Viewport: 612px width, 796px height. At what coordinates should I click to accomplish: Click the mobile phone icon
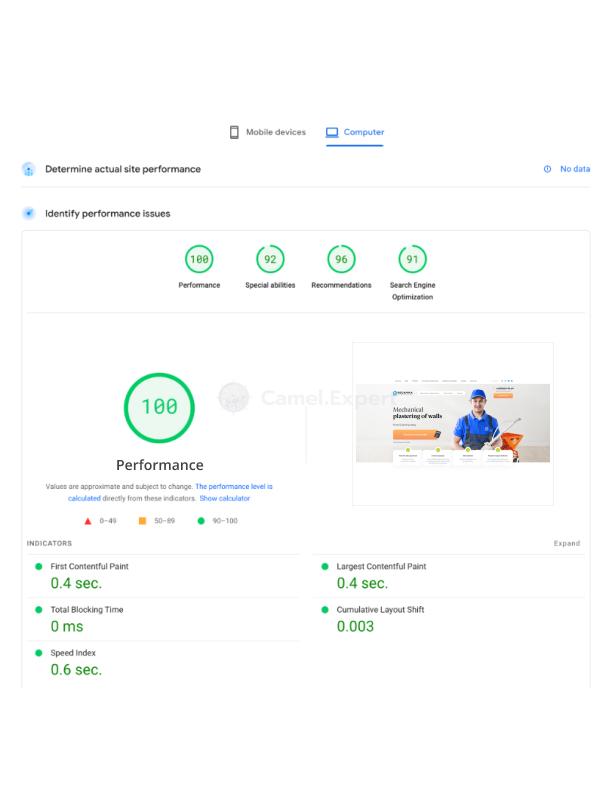pyautogui.click(x=234, y=132)
